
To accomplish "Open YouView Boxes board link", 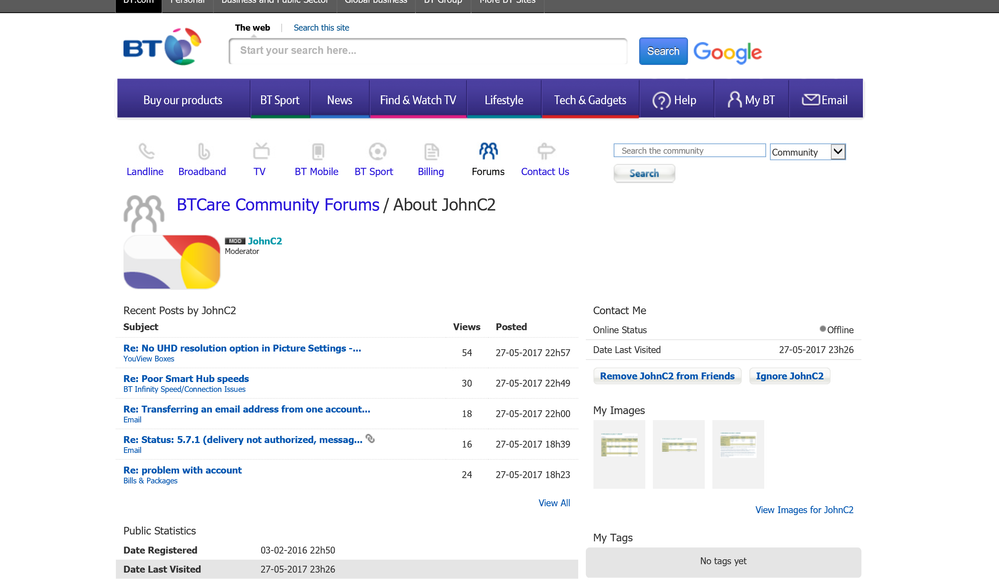I will (148, 359).
